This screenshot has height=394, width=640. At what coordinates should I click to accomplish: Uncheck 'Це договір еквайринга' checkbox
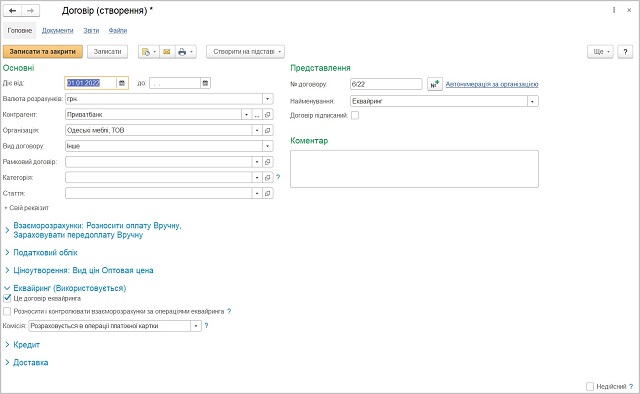[x=7, y=298]
